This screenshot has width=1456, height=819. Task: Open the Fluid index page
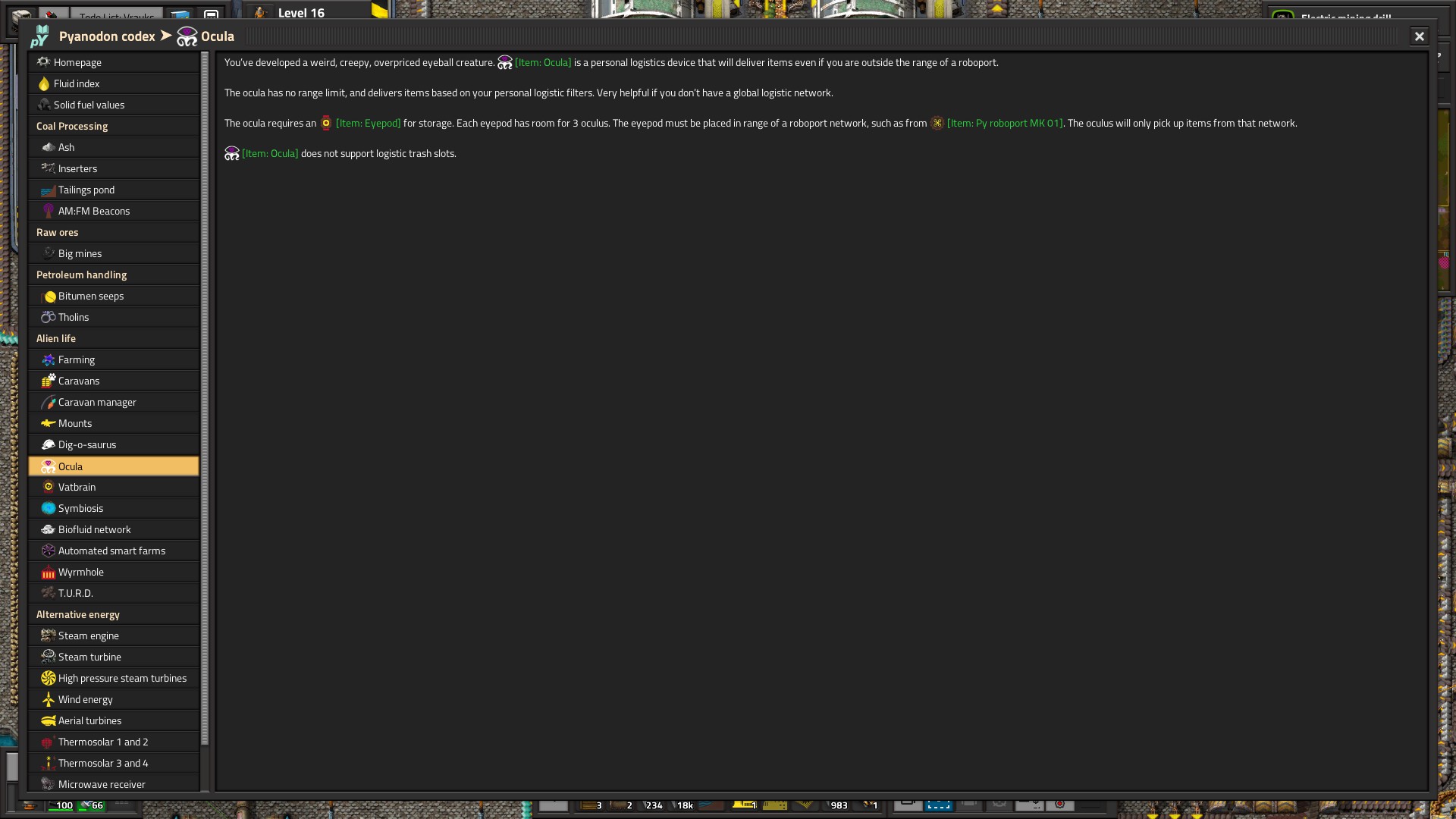tap(77, 84)
